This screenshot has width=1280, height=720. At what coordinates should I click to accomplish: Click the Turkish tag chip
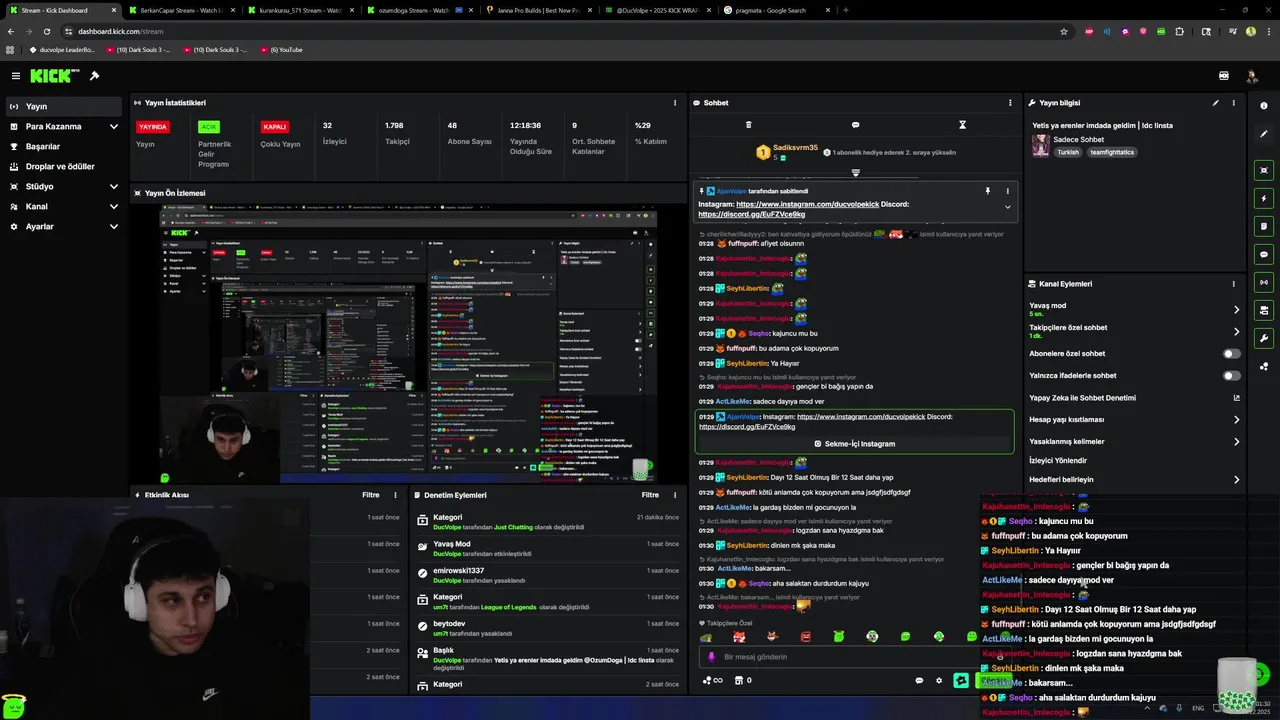click(x=1068, y=153)
